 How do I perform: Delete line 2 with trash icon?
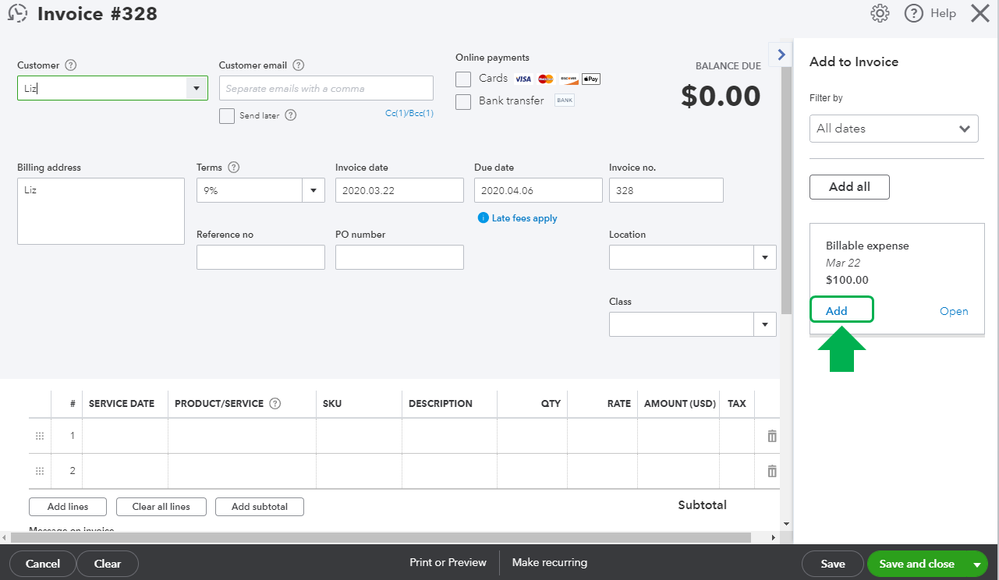(772, 471)
